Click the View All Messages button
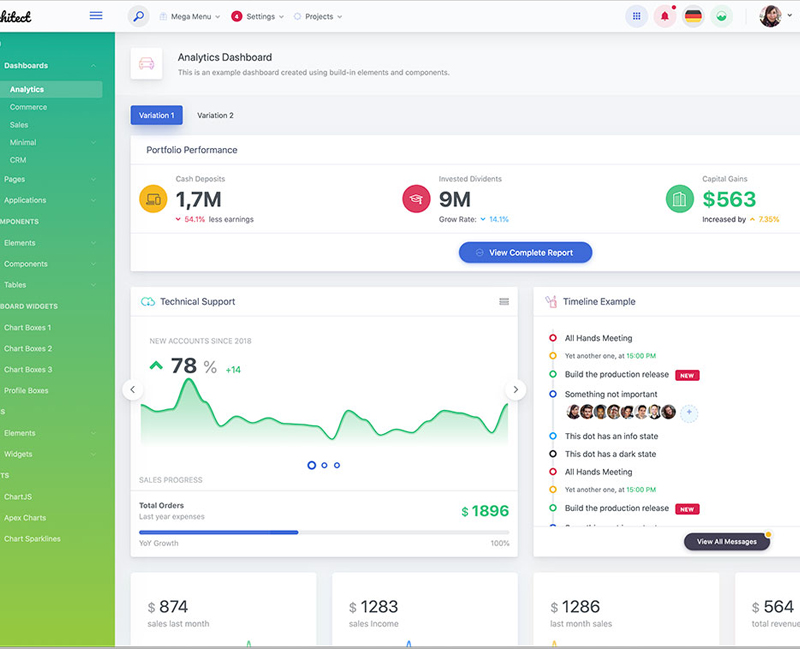This screenshot has height=649, width=800. point(726,542)
